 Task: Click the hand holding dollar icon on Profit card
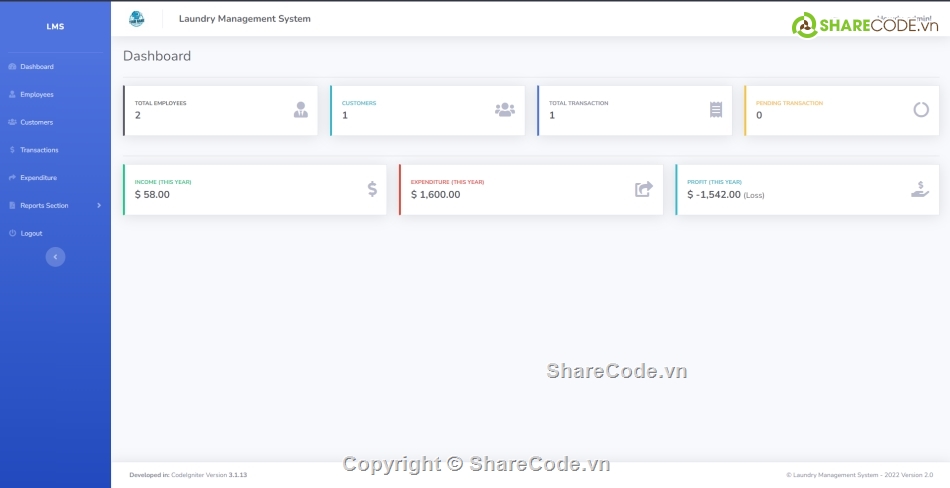click(920, 189)
